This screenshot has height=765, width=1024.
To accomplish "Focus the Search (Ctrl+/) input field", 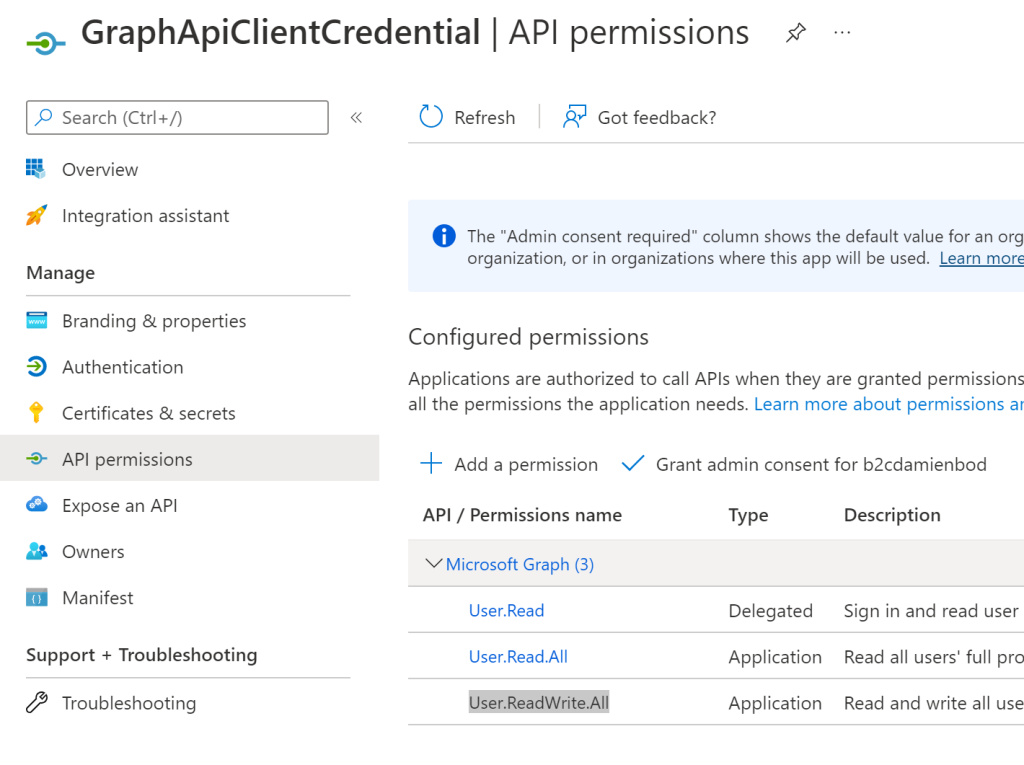I will 177,118.
